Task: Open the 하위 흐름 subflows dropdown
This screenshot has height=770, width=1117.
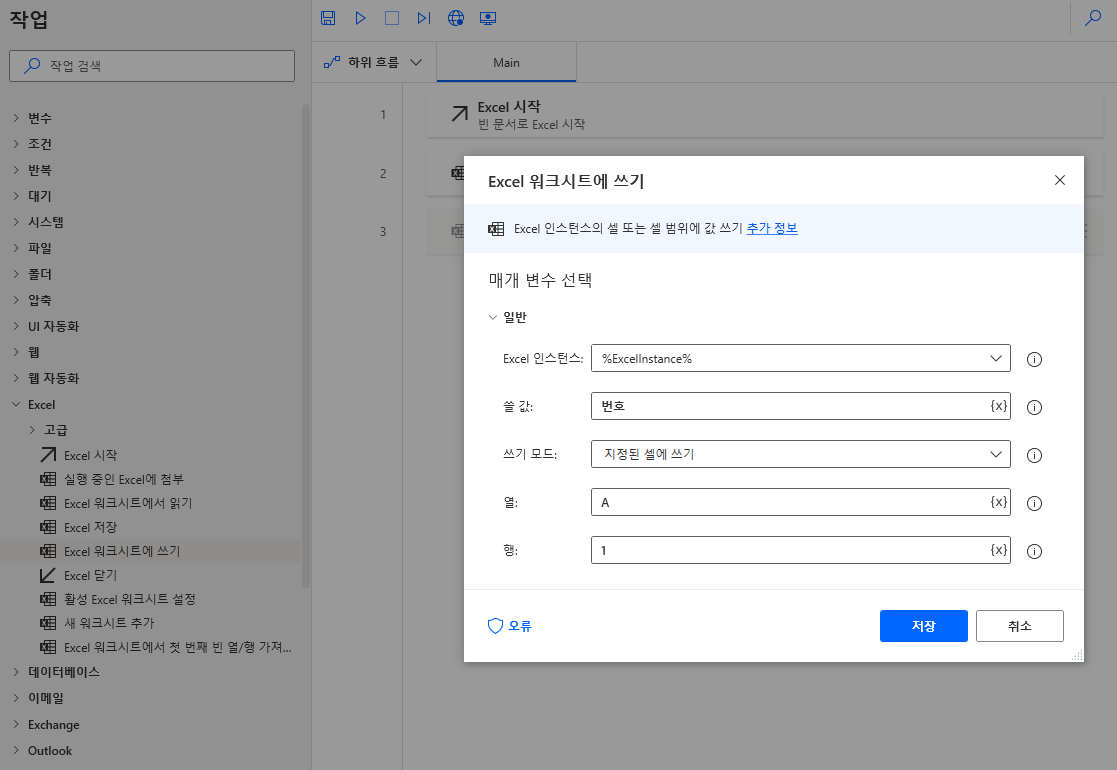Action: pyautogui.click(x=373, y=63)
